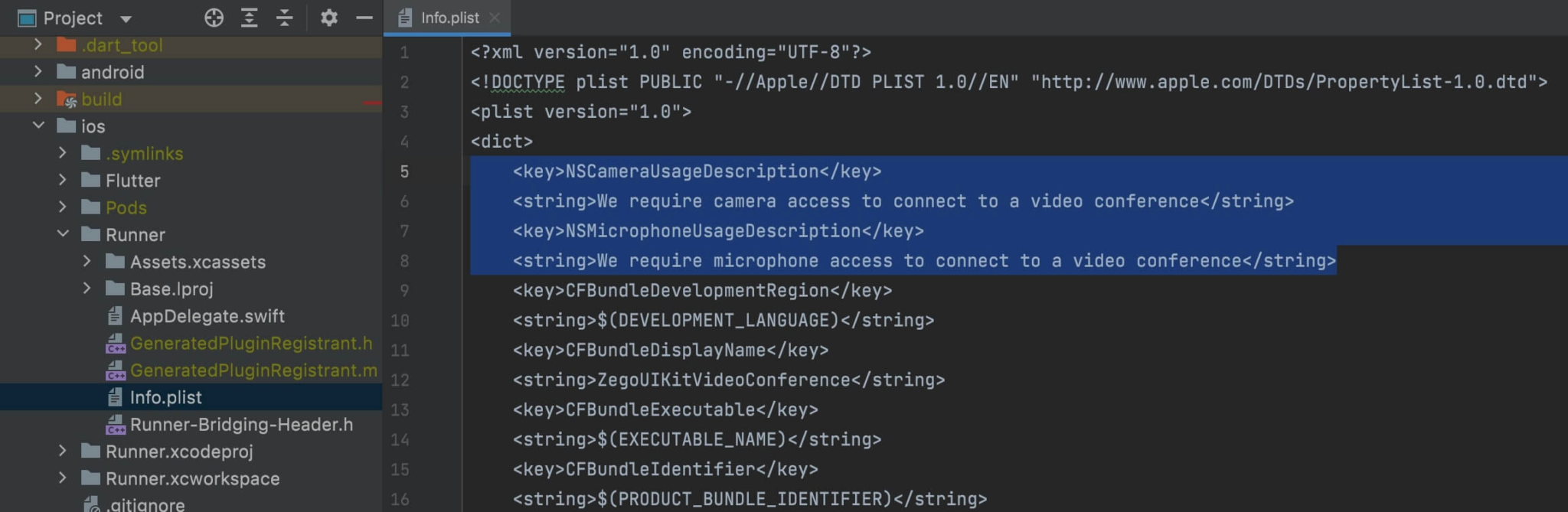
Task: Open the Project panel settings gear
Action: pyautogui.click(x=328, y=18)
